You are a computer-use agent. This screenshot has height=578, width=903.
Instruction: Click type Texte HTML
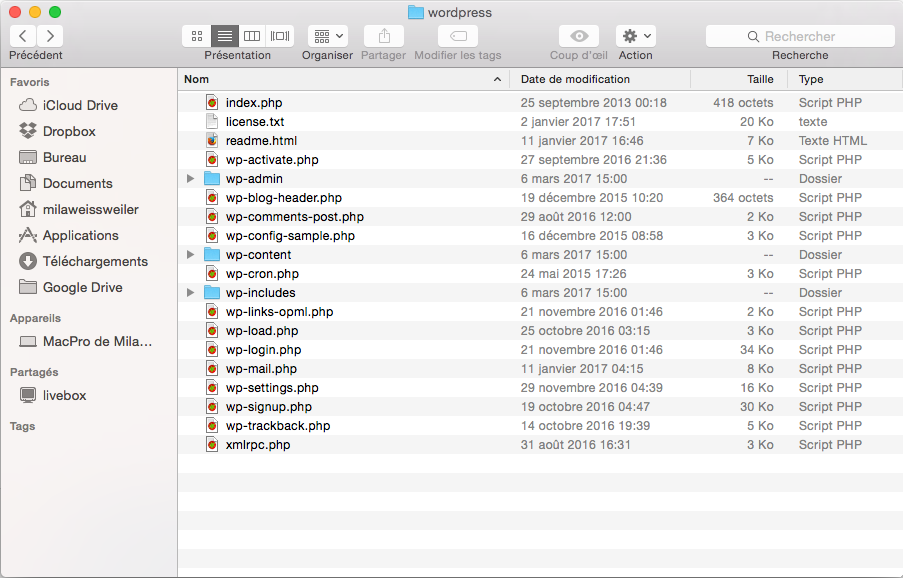832,140
